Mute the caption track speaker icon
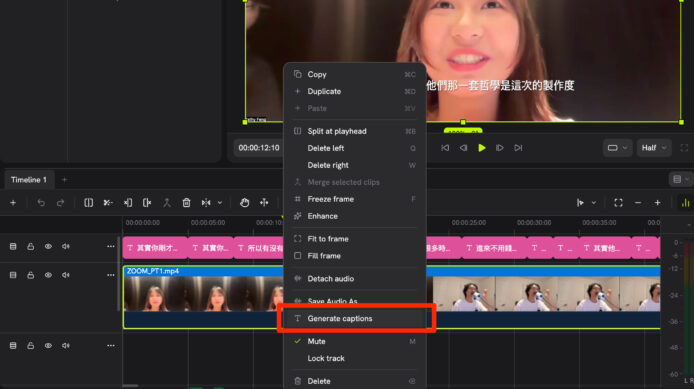Image resolution: width=694 pixels, height=389 pixels. [66, 246]
